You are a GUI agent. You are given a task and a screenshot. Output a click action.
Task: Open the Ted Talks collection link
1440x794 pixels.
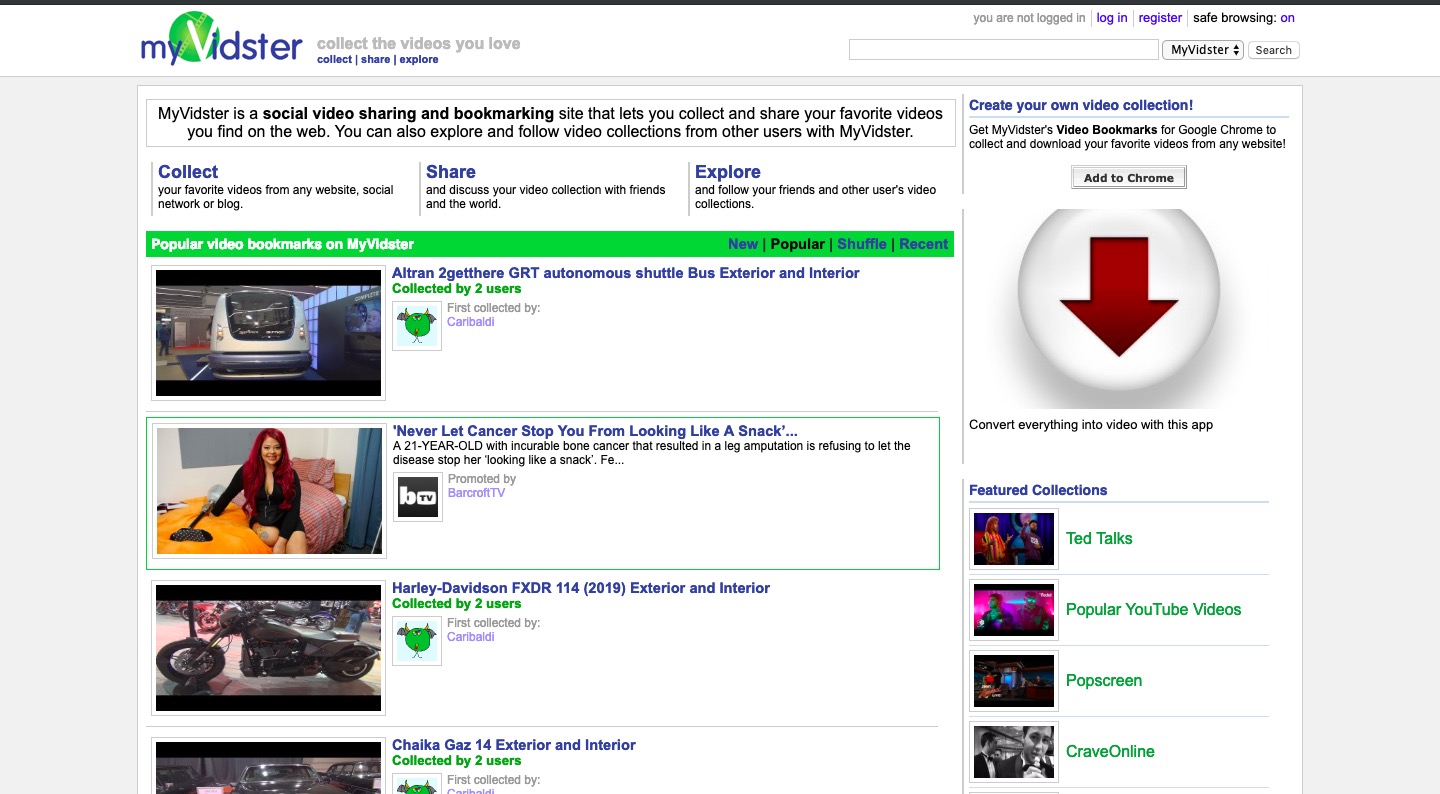[x=1099, y=539]
